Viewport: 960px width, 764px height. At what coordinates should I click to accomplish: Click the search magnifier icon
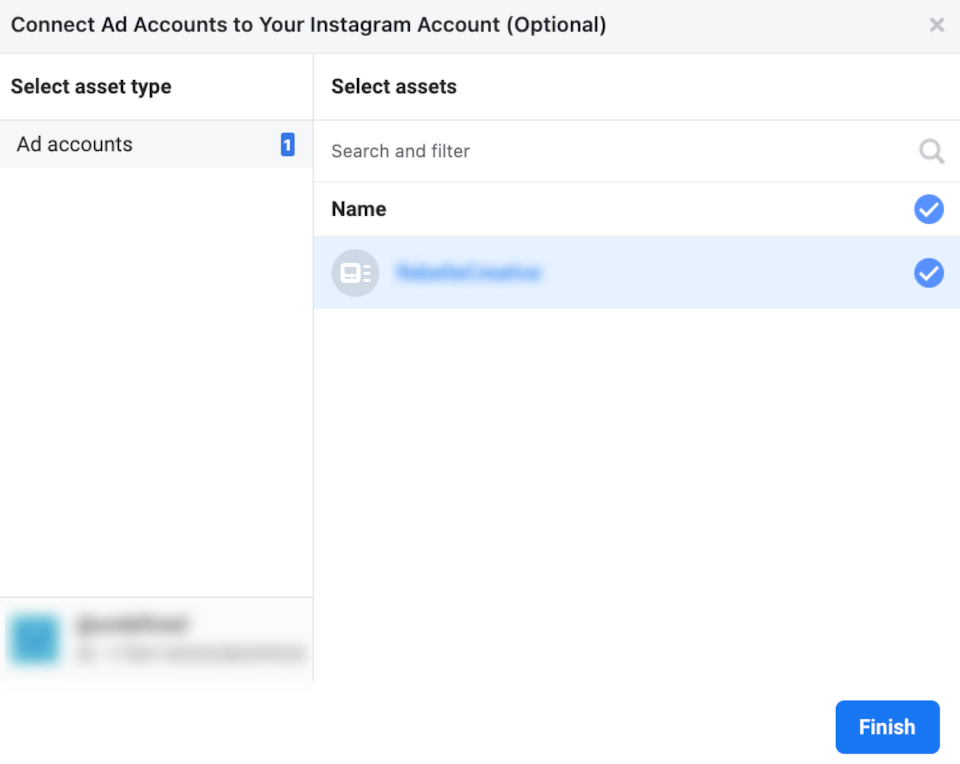point(931,151)
